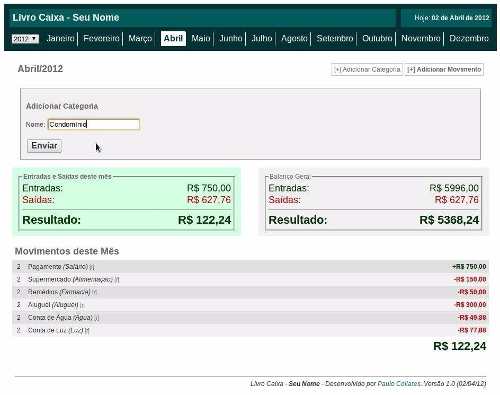Click the monthly Saídas value R$ 627,76
The height and width of the screenshot is (395, 500).
tap(209, 200)
